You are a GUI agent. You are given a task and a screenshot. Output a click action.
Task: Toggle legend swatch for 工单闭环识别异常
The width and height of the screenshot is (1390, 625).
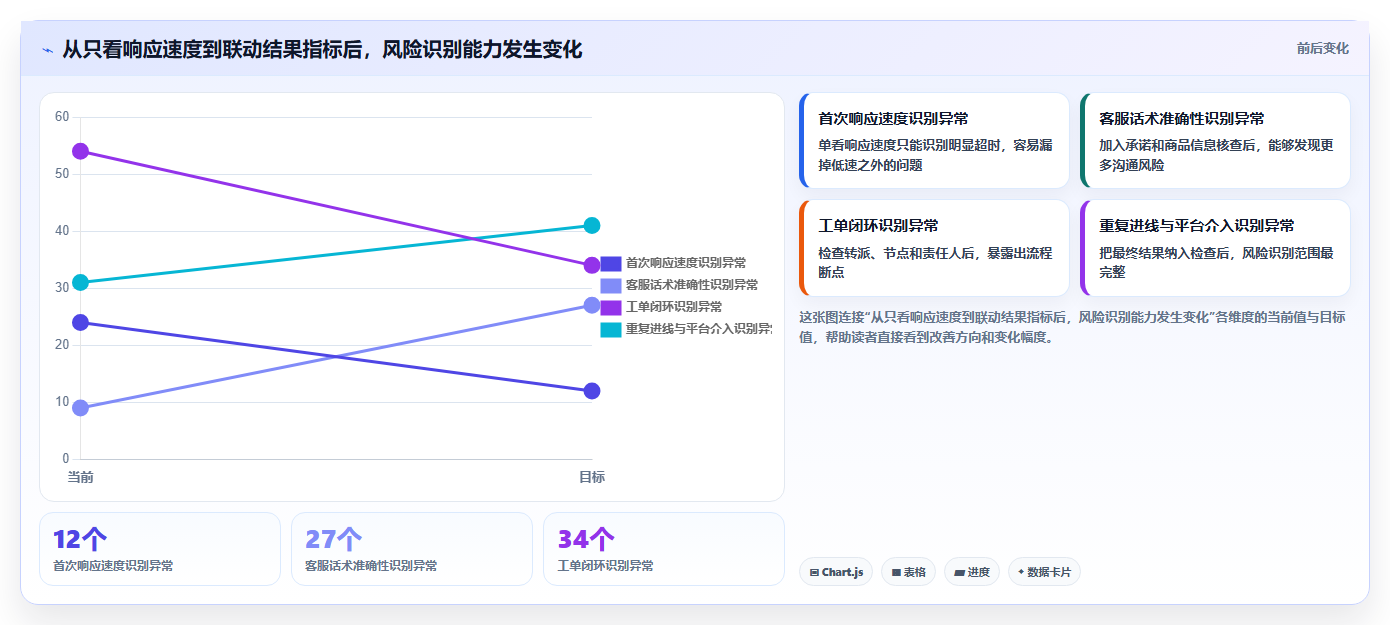coord(611,307)
